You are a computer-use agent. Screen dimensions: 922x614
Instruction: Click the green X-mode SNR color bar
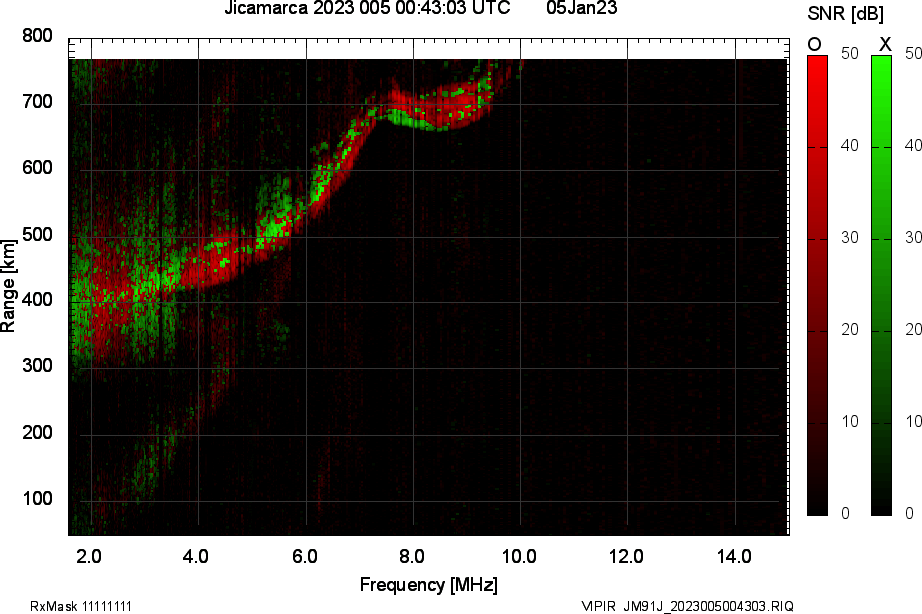coord(881,286)
